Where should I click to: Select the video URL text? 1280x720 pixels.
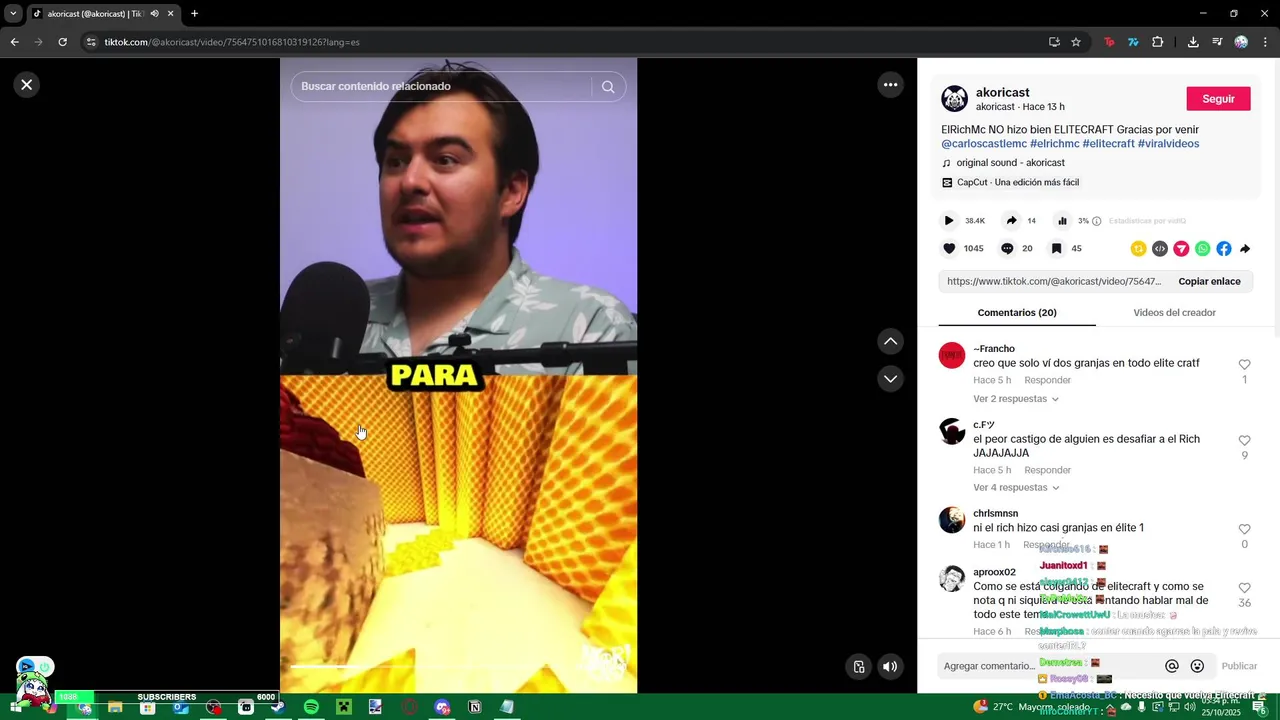[x=1054, y=282]
